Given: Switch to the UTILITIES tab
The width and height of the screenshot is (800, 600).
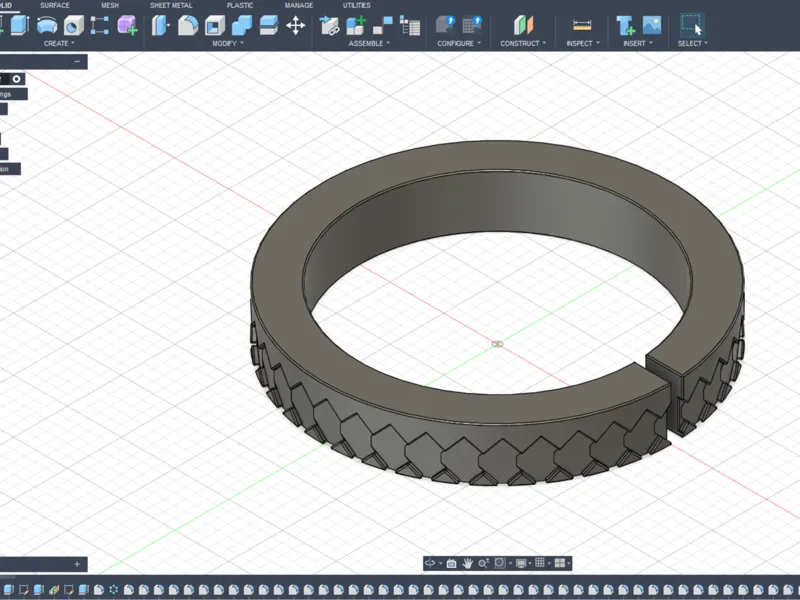Looking at the screenshot, I should pyautogui.click(x=357, y=5).
